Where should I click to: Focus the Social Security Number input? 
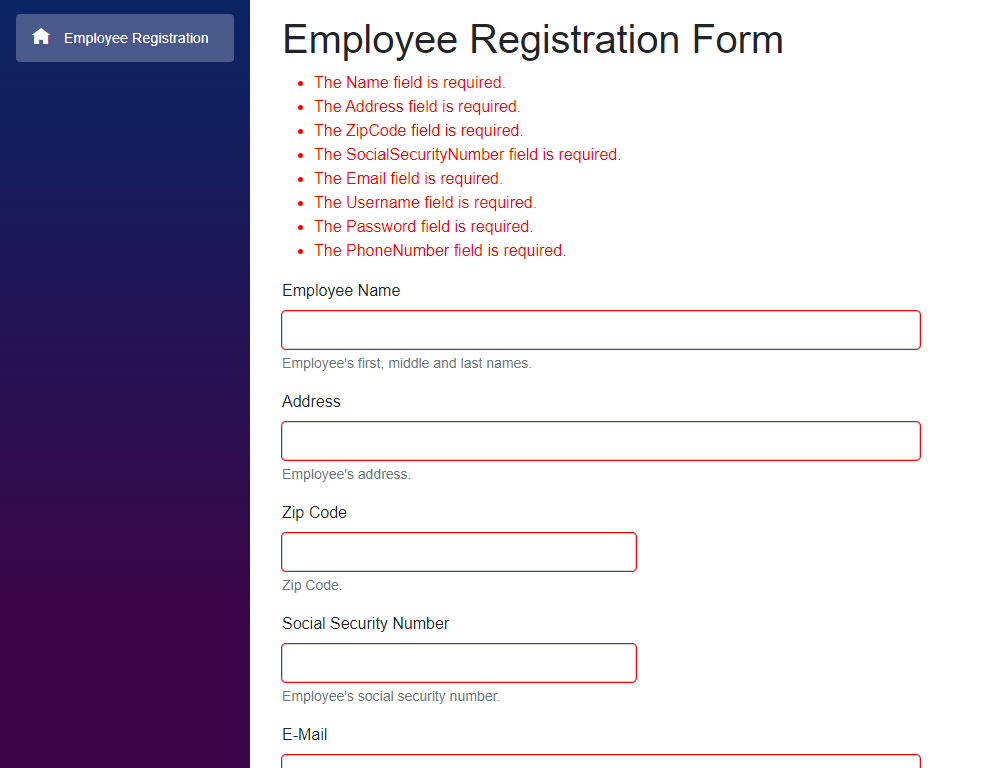[x=458, y=663]
